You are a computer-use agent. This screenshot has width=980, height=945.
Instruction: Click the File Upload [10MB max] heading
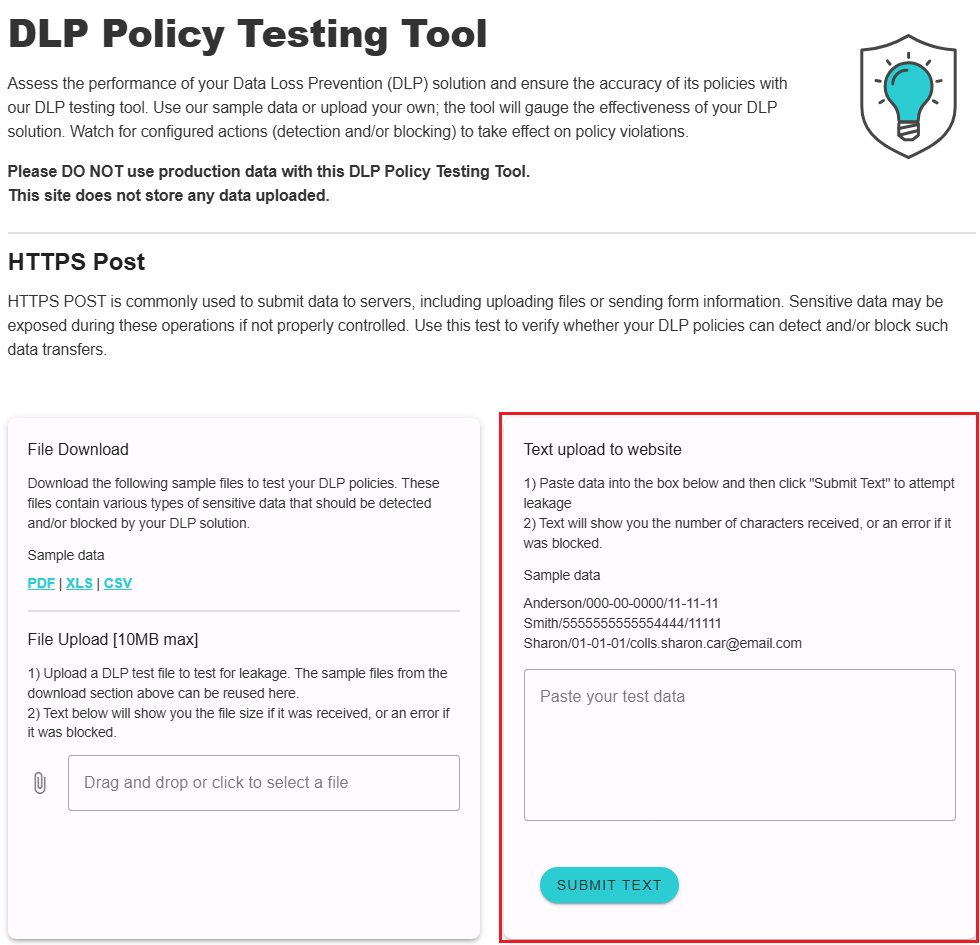[113, 639]
